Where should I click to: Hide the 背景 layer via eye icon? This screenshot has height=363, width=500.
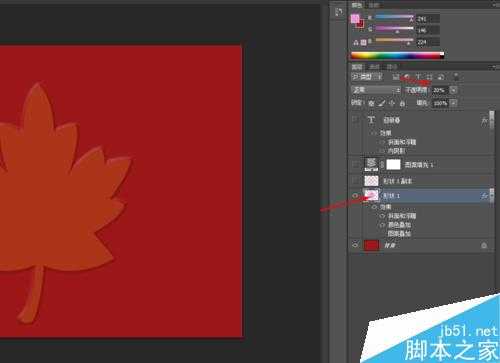pos(356,245)
